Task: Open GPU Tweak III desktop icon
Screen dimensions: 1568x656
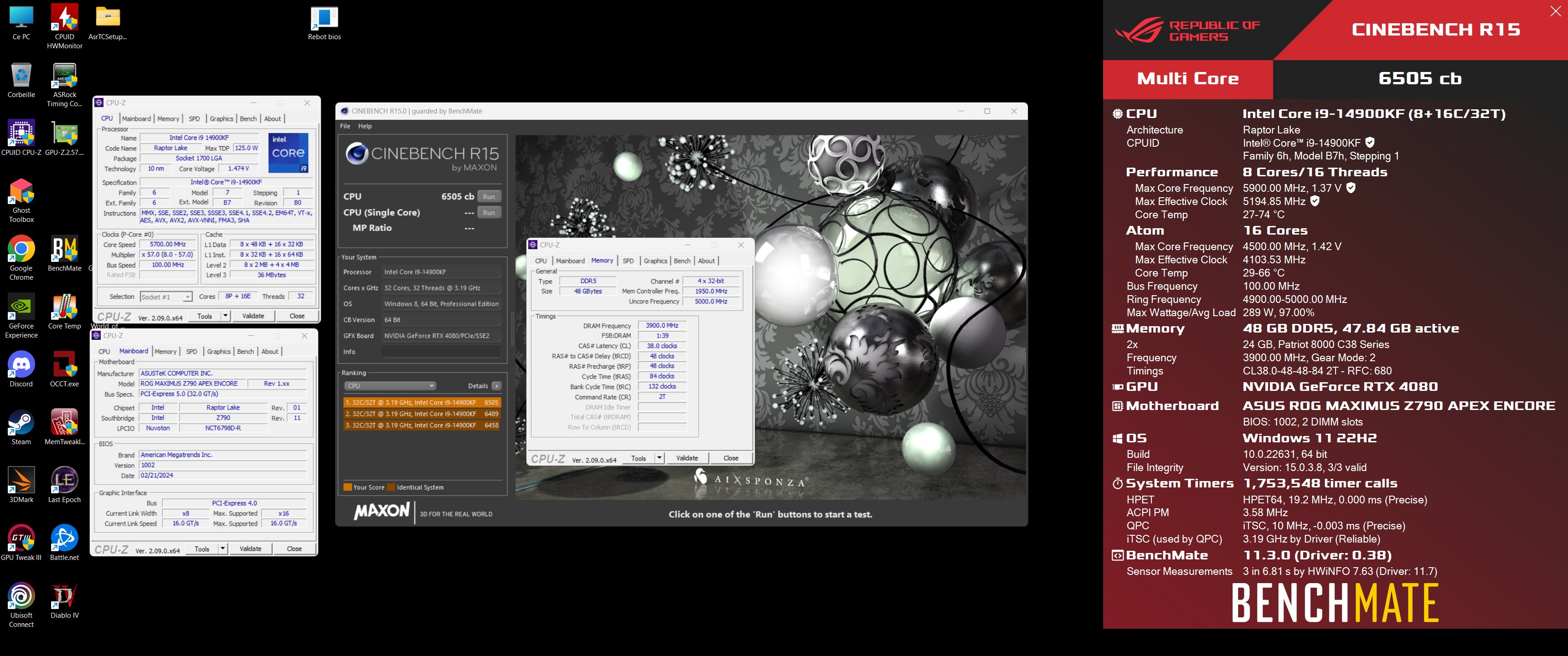Action: coord(21,542)
